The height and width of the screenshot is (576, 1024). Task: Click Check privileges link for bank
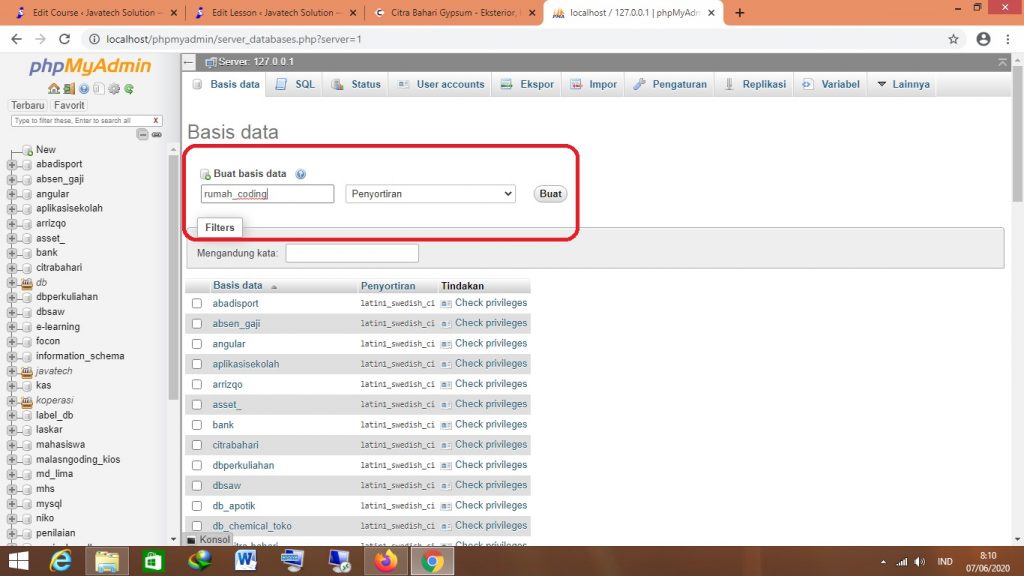[x=490, y=424]
